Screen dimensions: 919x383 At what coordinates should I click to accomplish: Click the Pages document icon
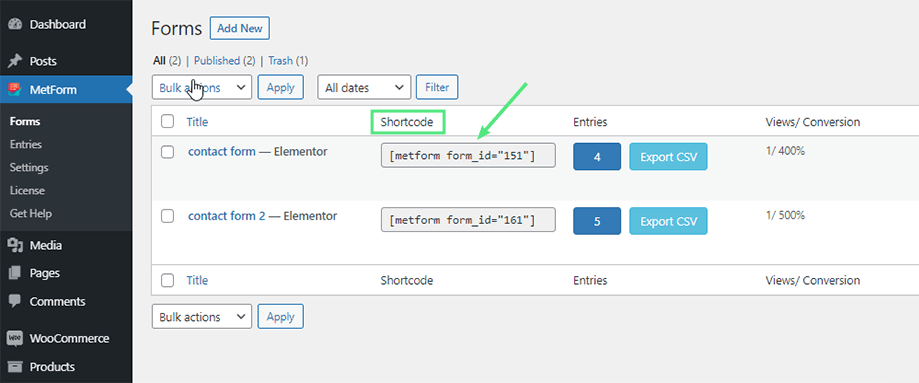(x=15, y=273)
